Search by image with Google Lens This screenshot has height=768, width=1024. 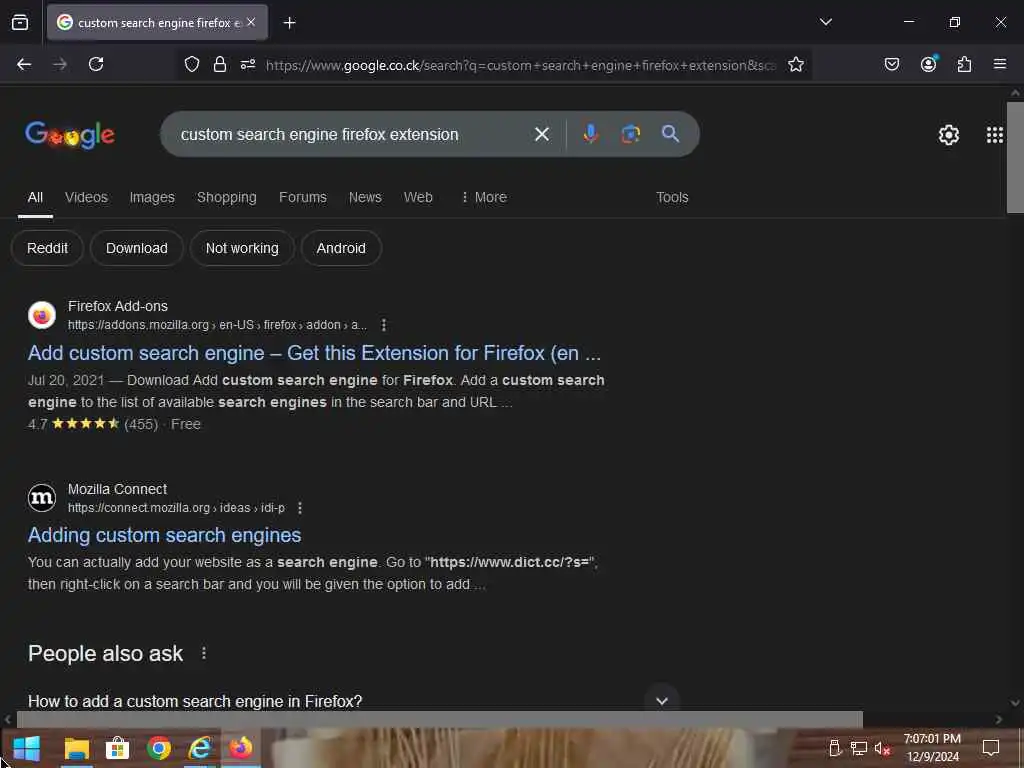[x=630, y=134]
